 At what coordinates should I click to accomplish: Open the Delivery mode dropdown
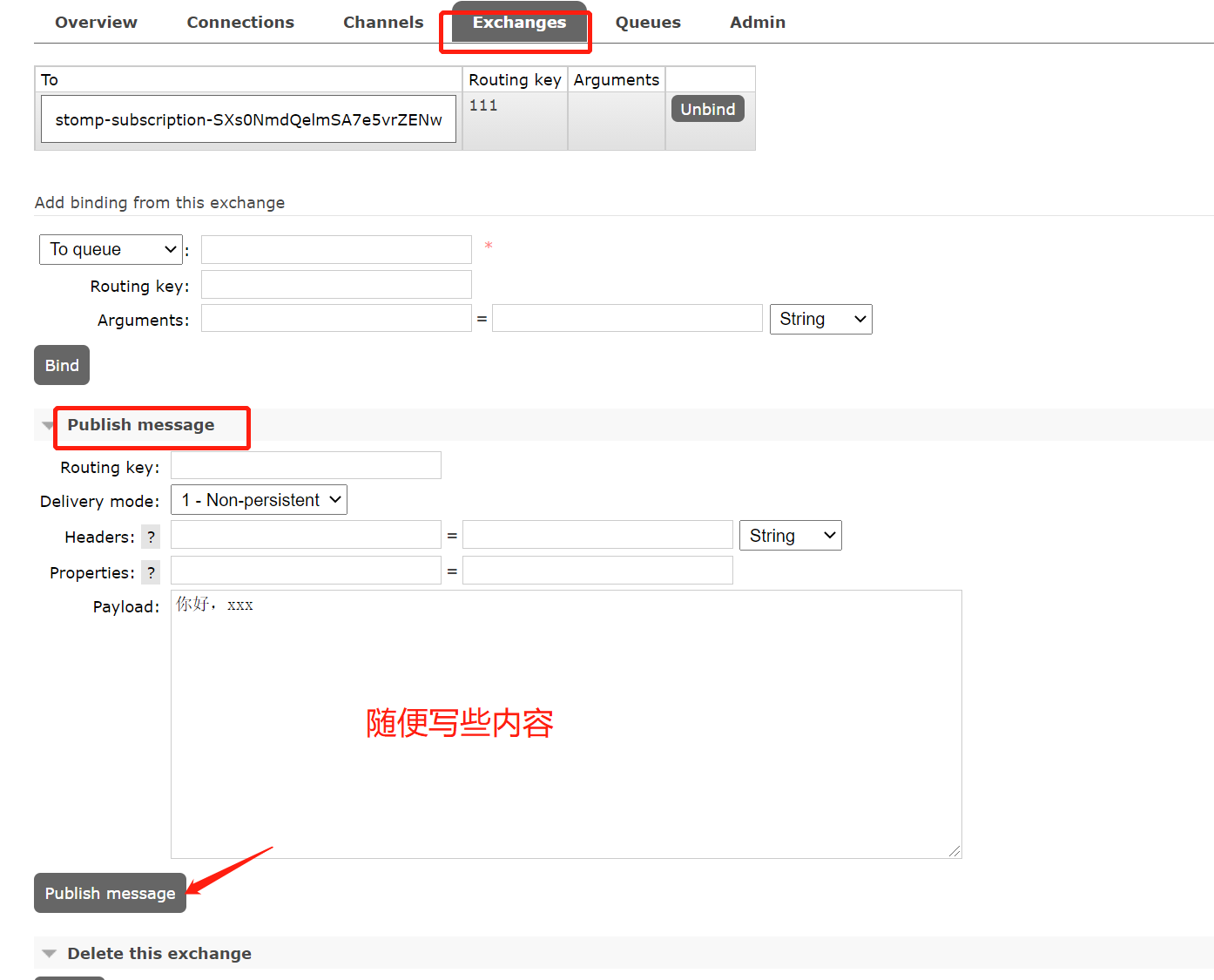[259, 500]
